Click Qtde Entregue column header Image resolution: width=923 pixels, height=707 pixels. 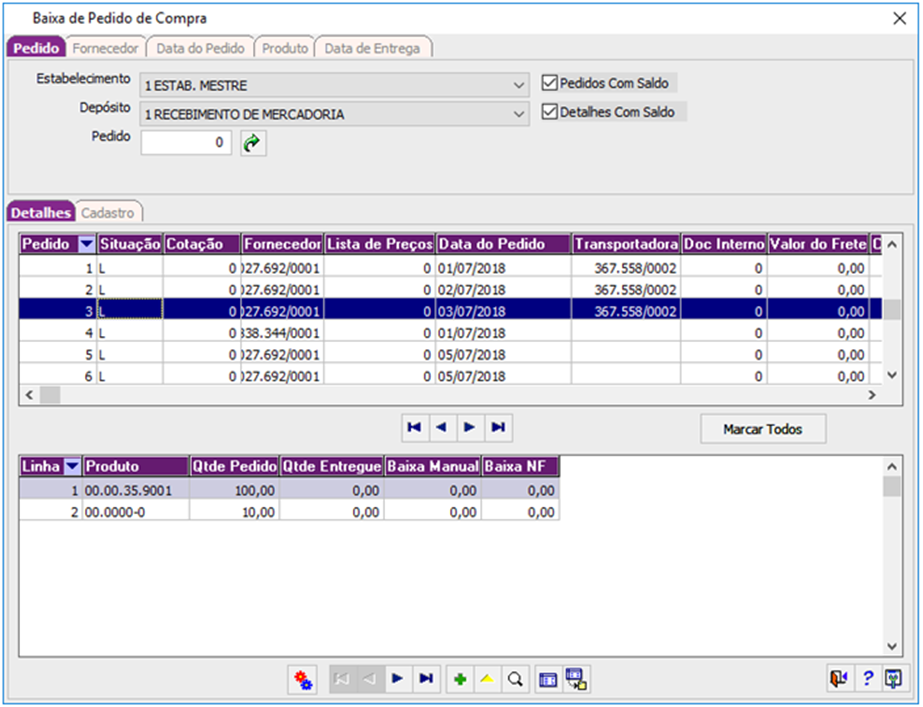click(x=331, y=467)
